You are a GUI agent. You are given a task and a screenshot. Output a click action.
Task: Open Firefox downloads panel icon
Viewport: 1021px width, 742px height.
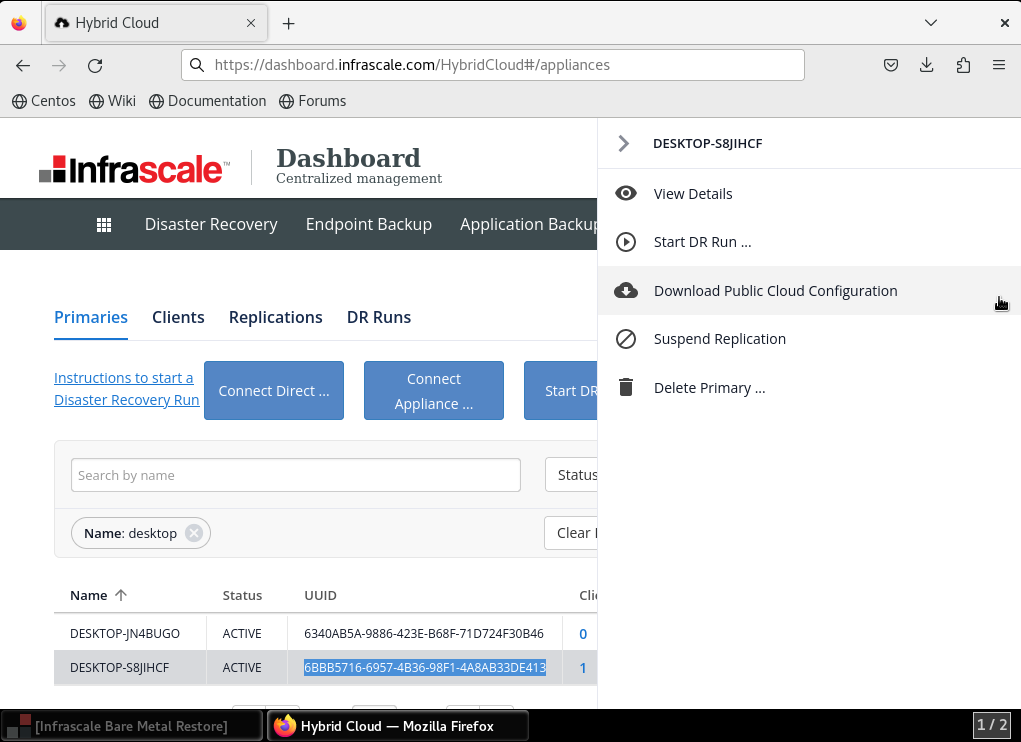tap(927, 66)
